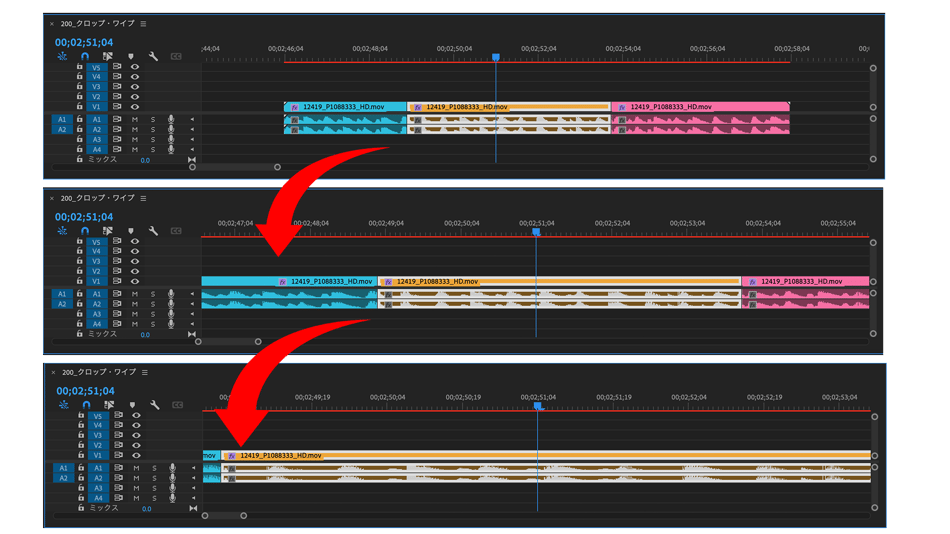The height and width of the screenshot is (534, 950).
Task: Toggle V2 eye visibility in bottom timeline
Action: click(x=136, y=445)
